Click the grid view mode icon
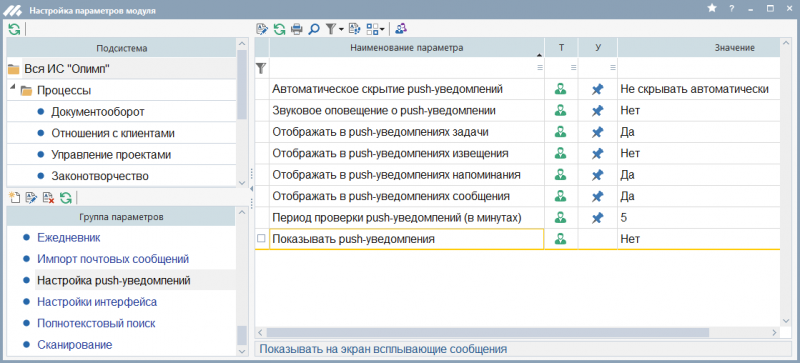 point(372,29)
